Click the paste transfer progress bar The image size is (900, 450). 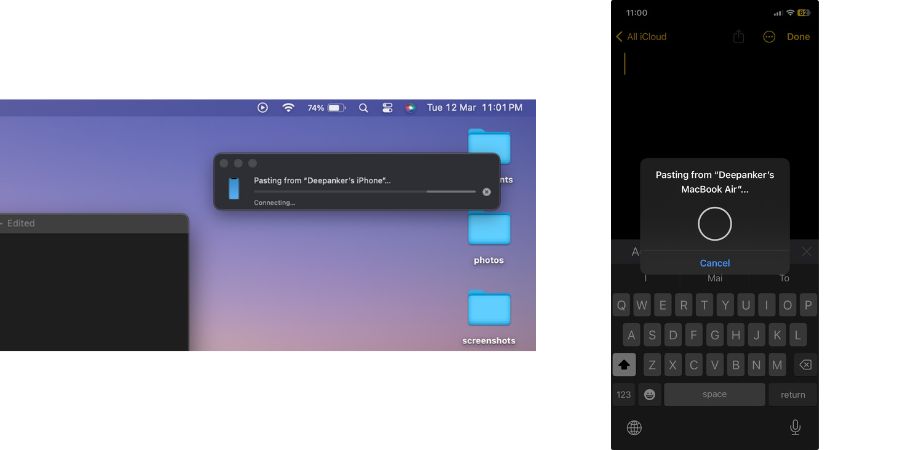pyautogui.click(x=365, y=191)
